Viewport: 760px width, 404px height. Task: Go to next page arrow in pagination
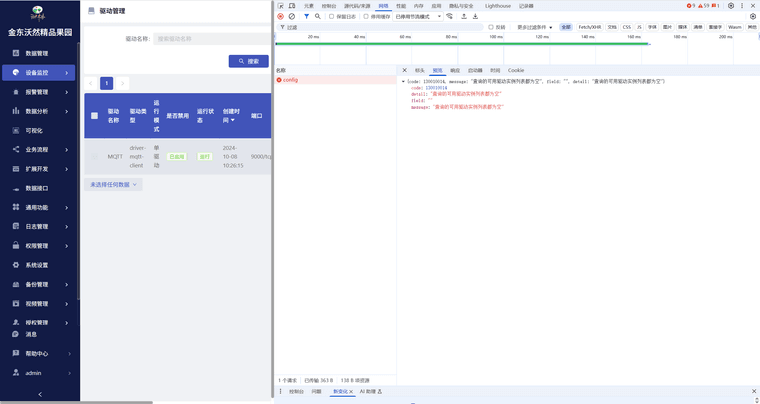123,83
